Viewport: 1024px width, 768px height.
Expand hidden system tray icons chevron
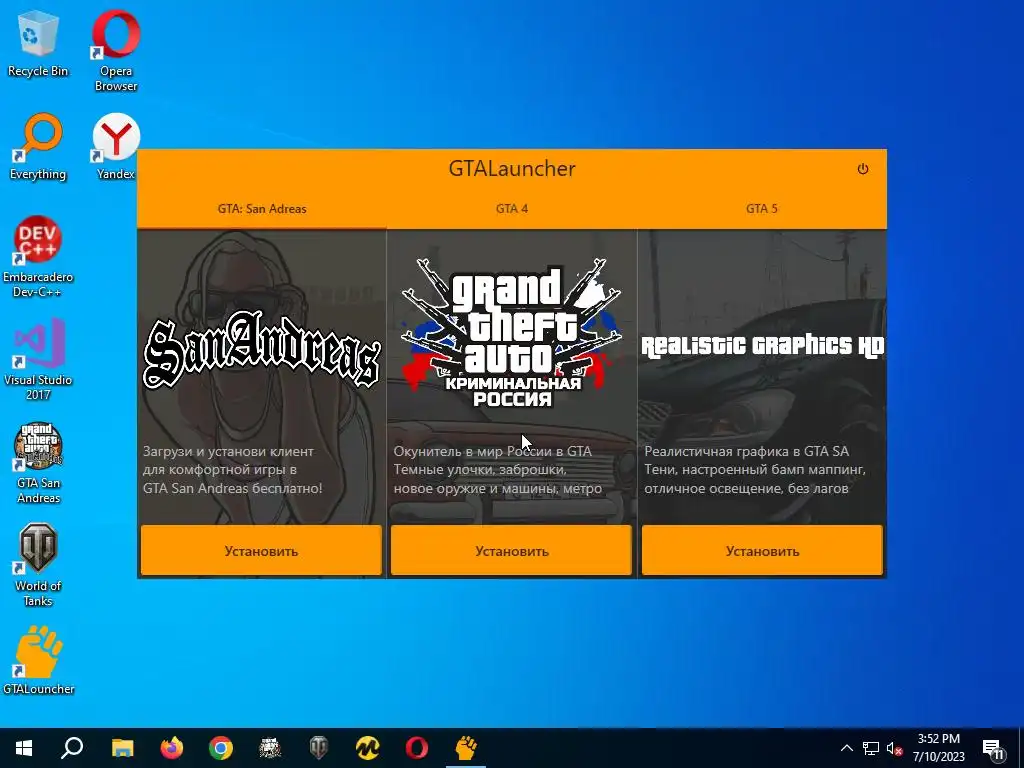coord(846,748)
